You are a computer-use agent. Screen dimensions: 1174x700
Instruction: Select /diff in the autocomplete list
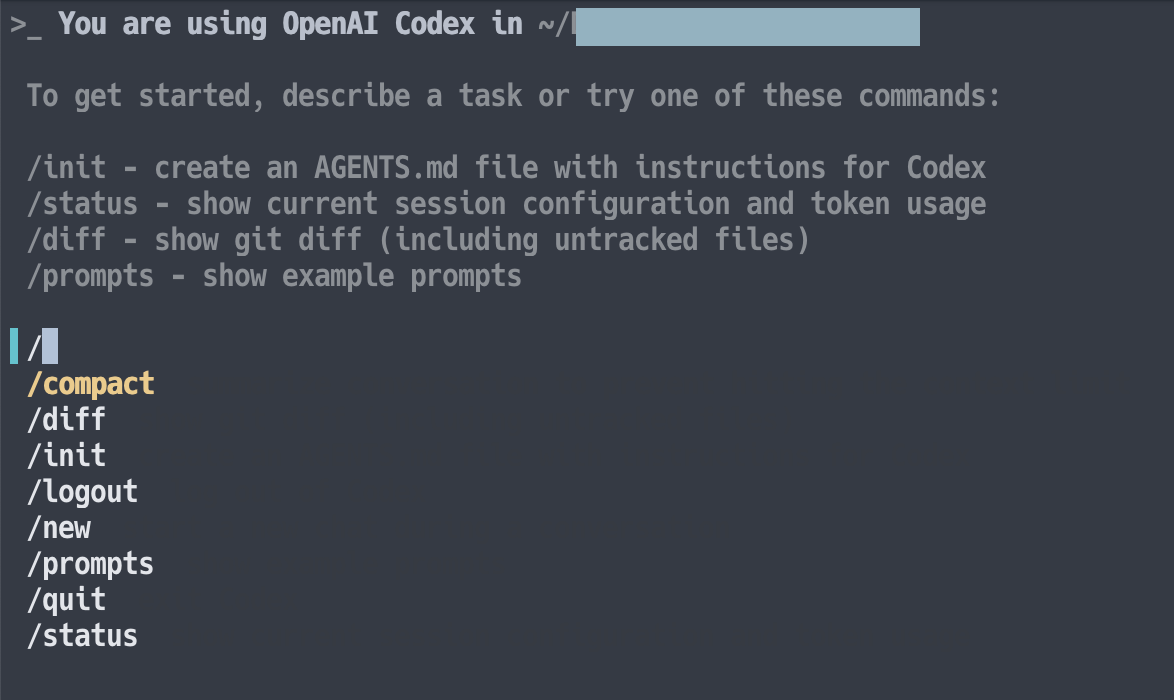coord(66,419)
